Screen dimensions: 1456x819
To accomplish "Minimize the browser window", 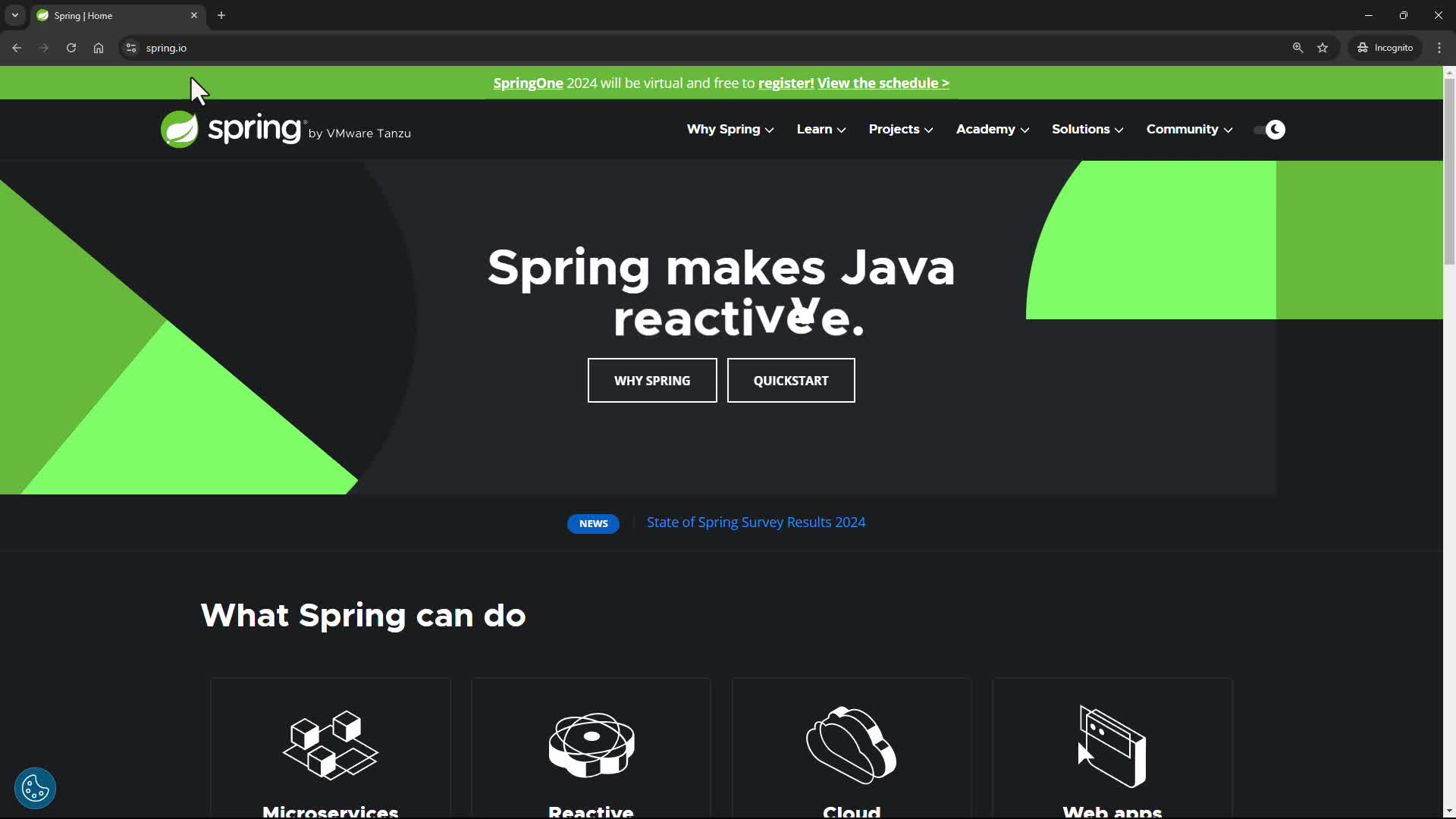I will 1369,15.
